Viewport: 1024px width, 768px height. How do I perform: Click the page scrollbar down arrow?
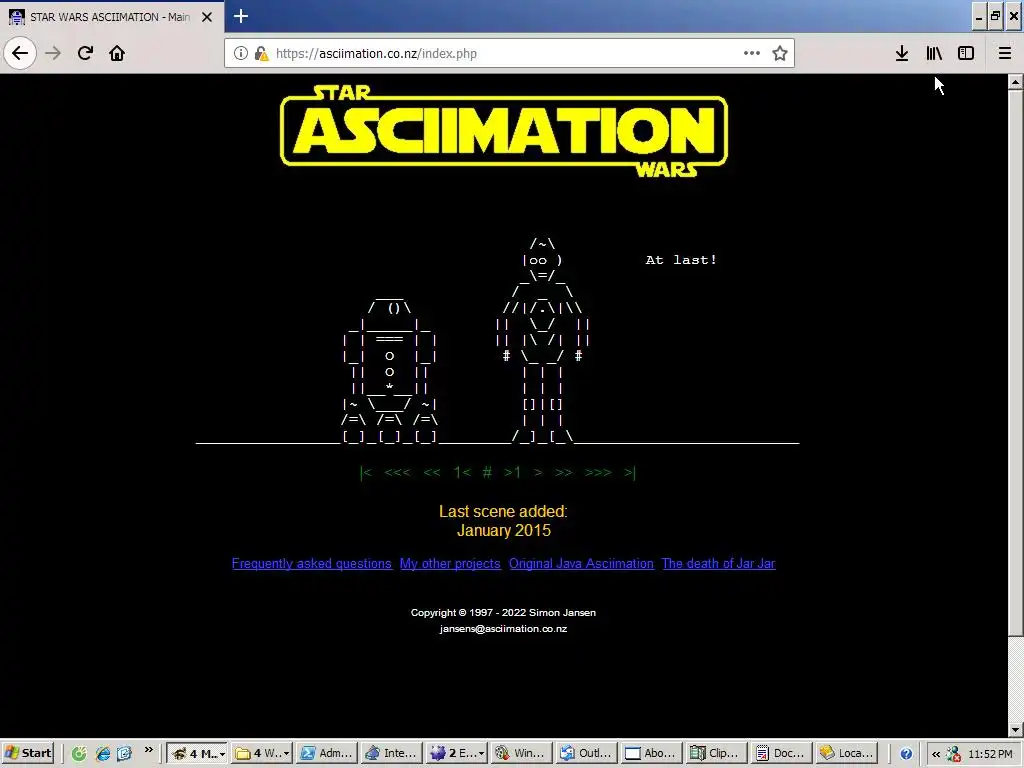(x=1016, y=729)
